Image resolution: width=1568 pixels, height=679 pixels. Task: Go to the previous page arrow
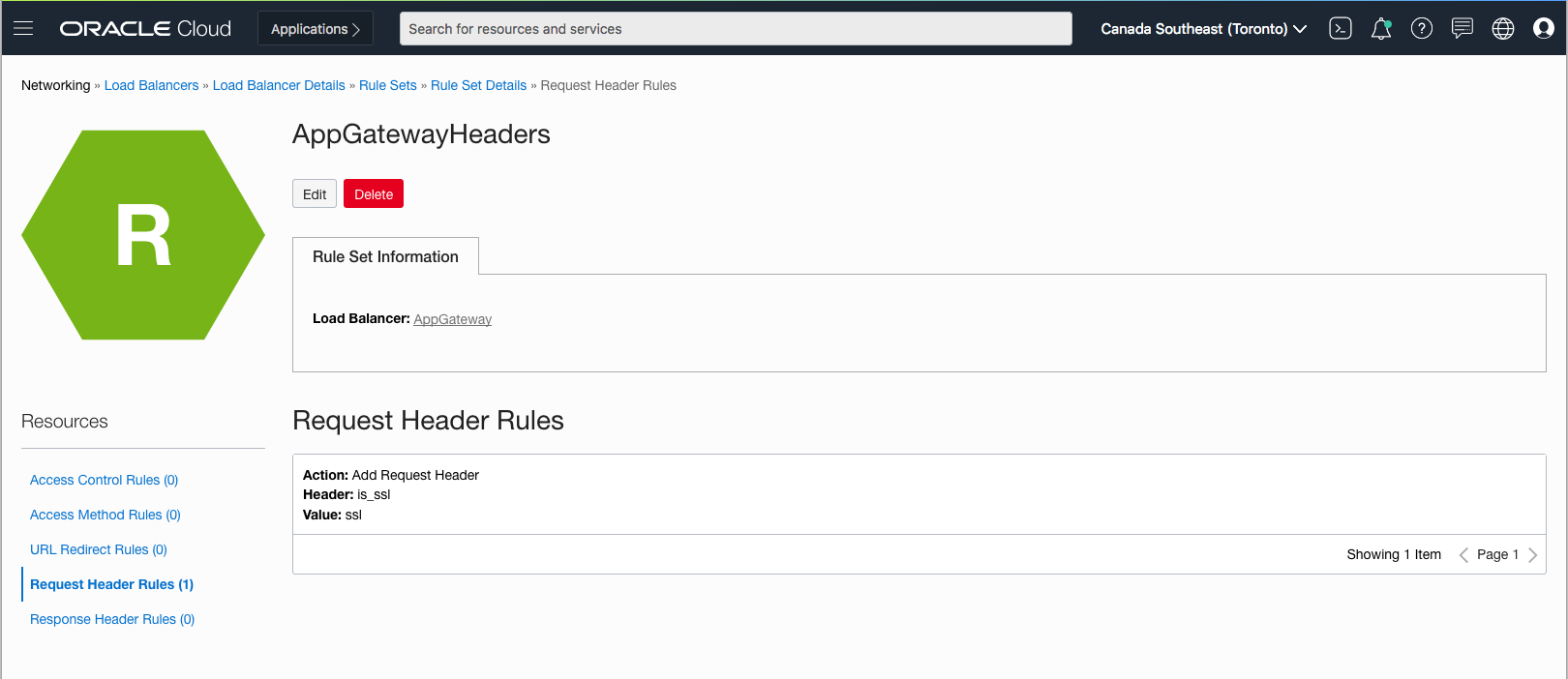click(1463, 554)
